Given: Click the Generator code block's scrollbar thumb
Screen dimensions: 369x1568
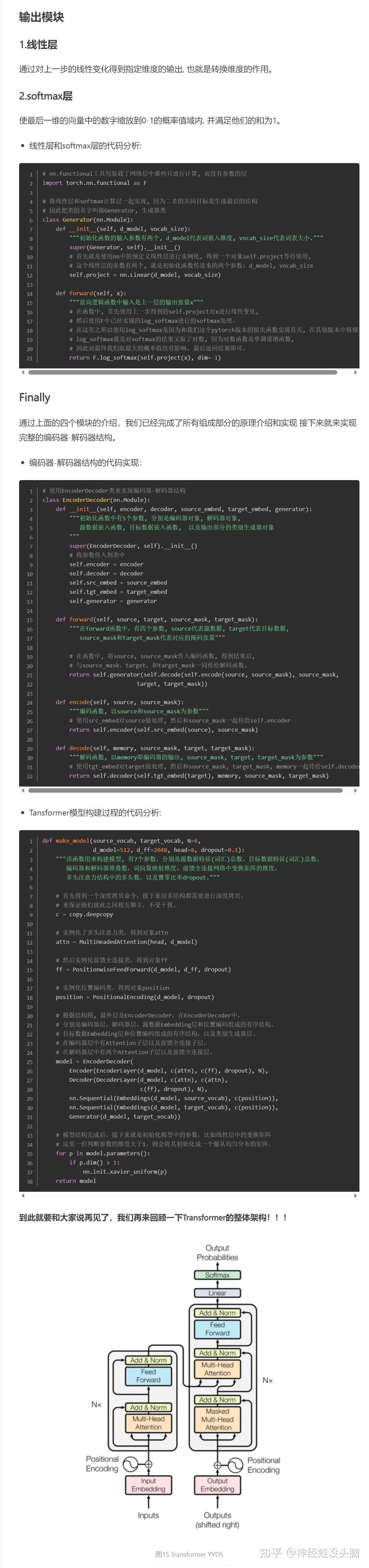Looking at the screenshot, I should [183, 372].
